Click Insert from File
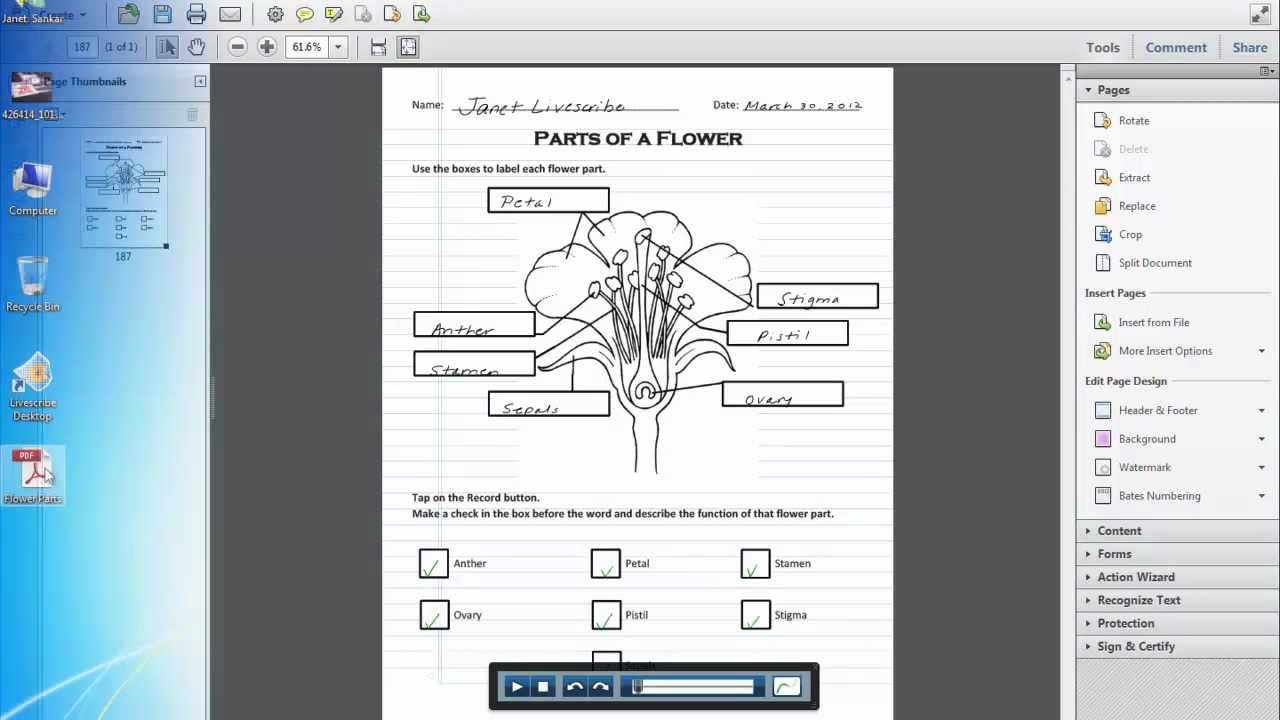Image resolution: width=1280 pixels, height=720 pixels. [x=1153, y=322]
